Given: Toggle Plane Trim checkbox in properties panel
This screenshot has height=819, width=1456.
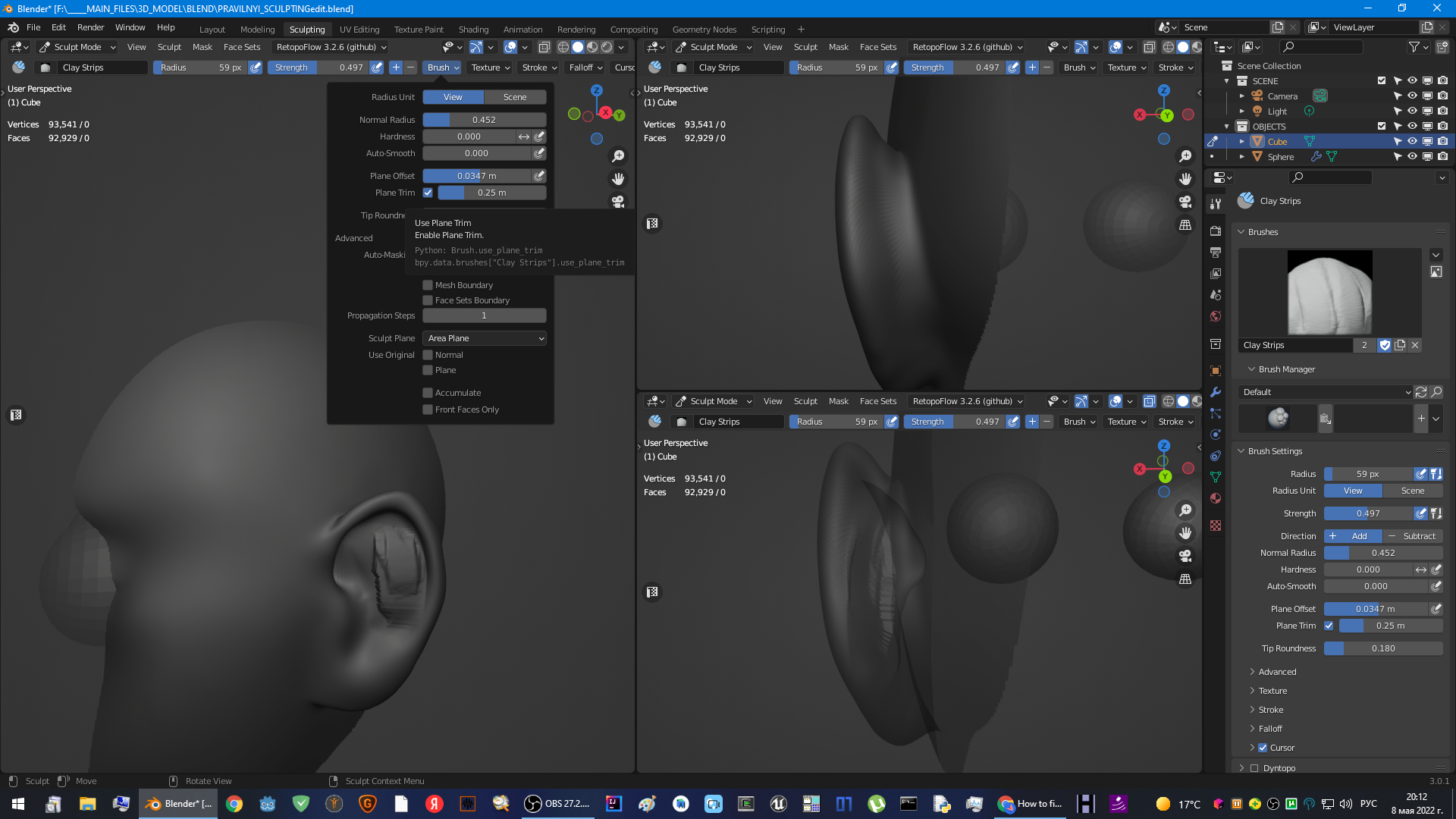Looking at the screenshot, I should 1329,626.
